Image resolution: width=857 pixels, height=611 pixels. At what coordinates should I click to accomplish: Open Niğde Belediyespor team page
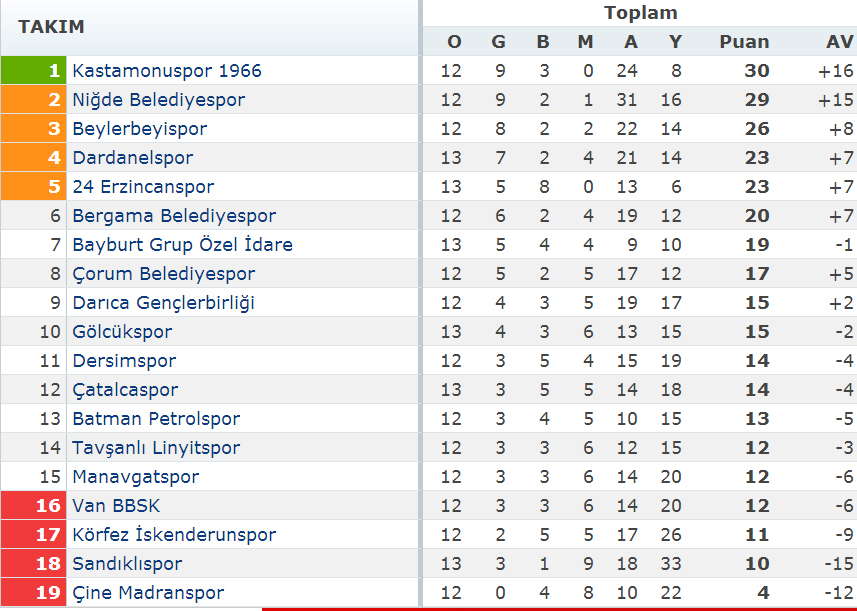tap(159, 100)
